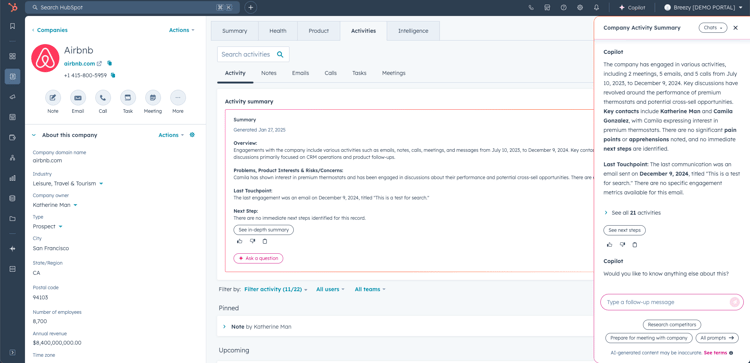Open the Settings gear in top bar

pyautogui.click(x=580, y=8)
